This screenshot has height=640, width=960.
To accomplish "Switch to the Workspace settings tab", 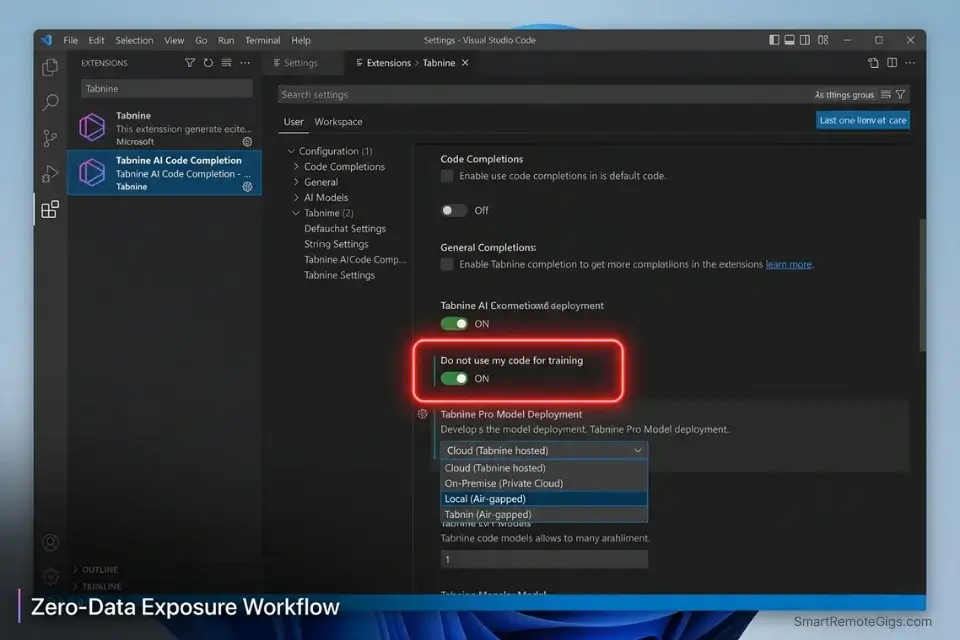I will pyautogui.click(x=338, y=121).
